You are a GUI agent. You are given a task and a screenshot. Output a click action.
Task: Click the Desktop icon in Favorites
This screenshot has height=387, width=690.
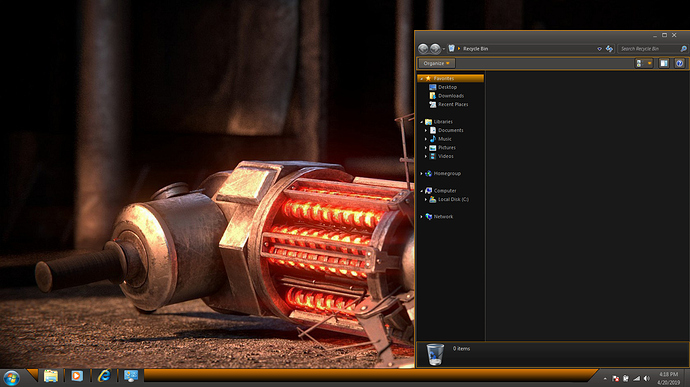[433, 87]
